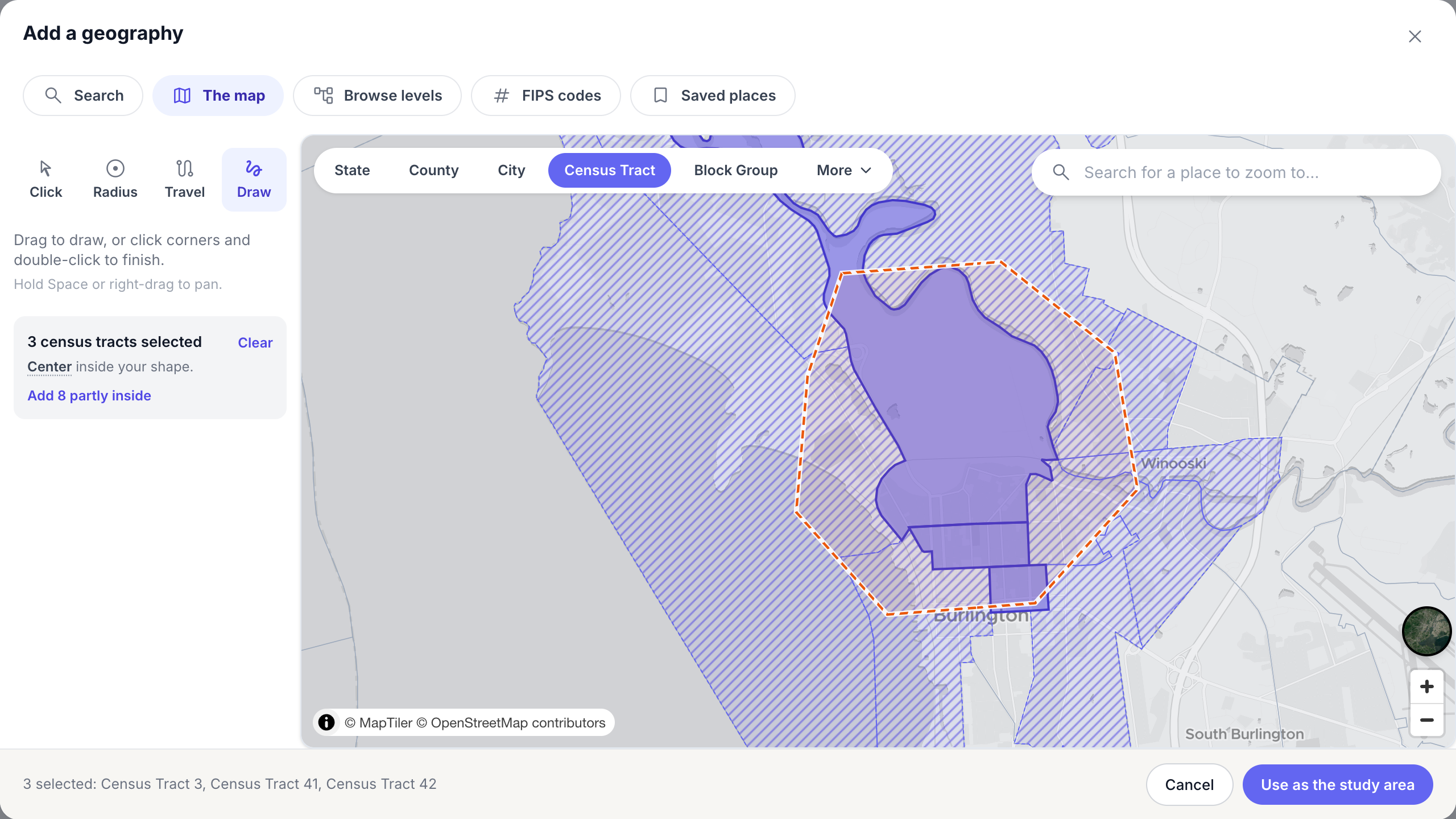Set the geography level to Census Tract

[610, 170]
